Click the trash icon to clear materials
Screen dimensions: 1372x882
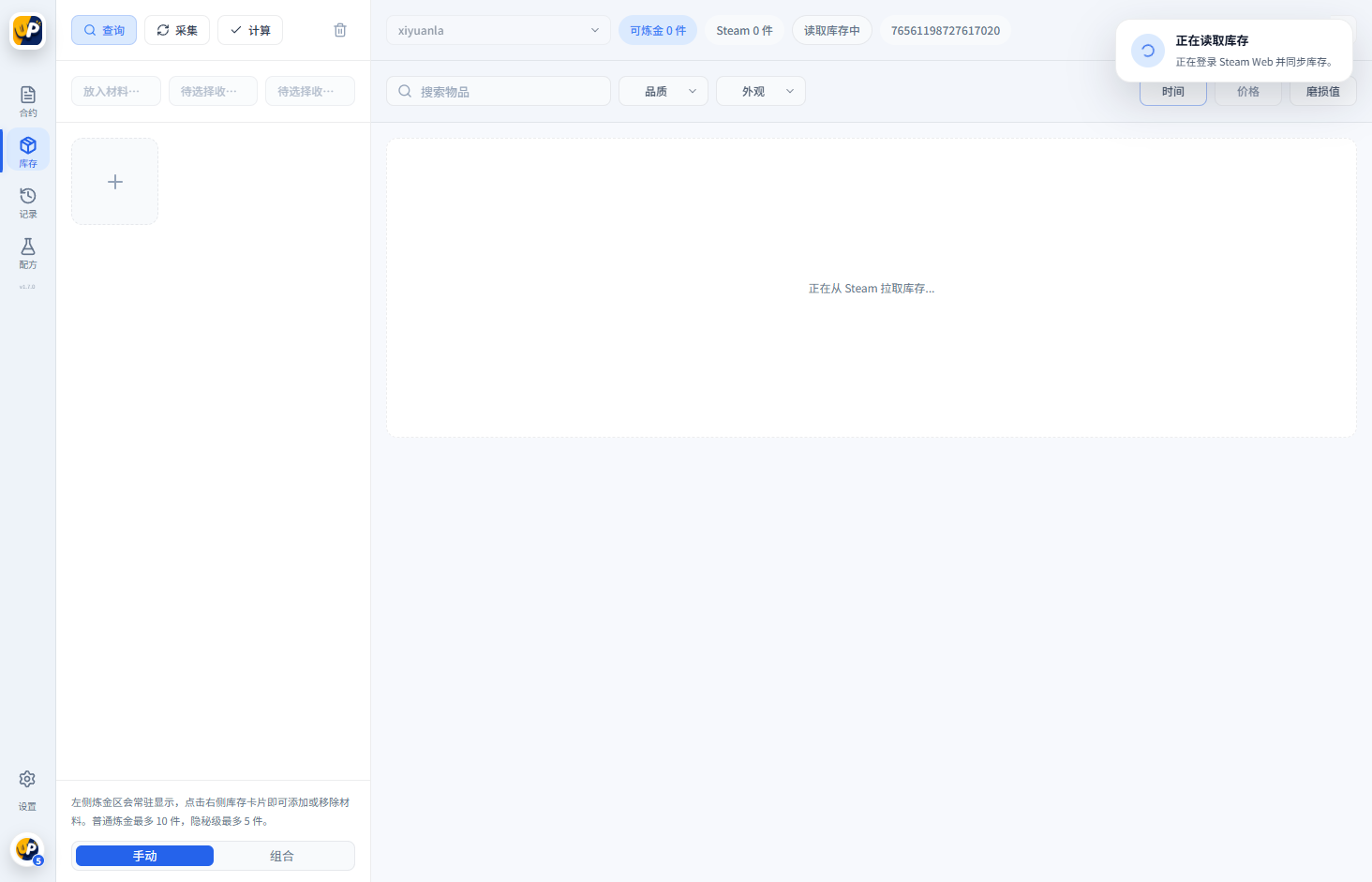click(x=339, y=29)
